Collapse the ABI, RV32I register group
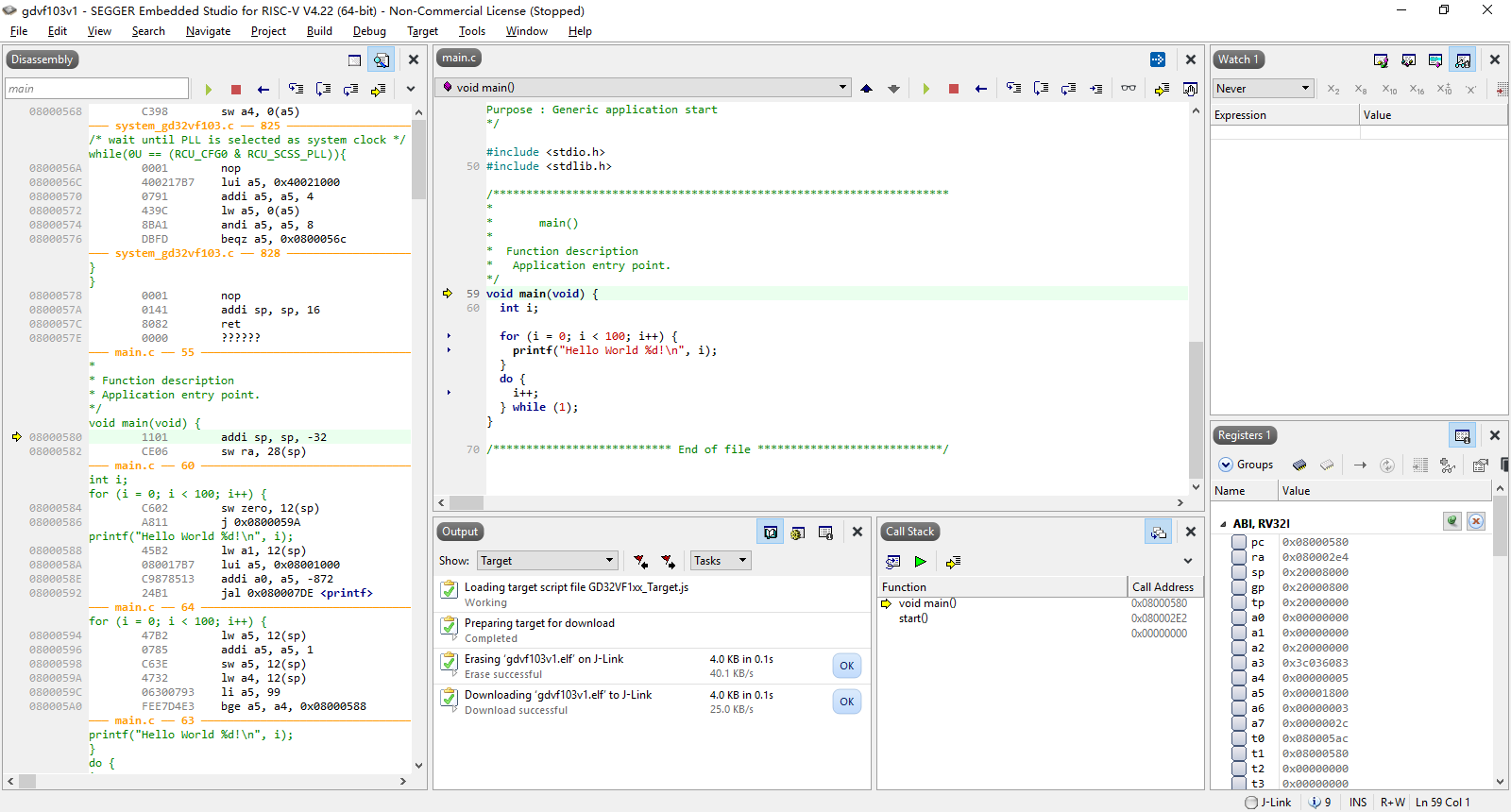 point(1224,524)
